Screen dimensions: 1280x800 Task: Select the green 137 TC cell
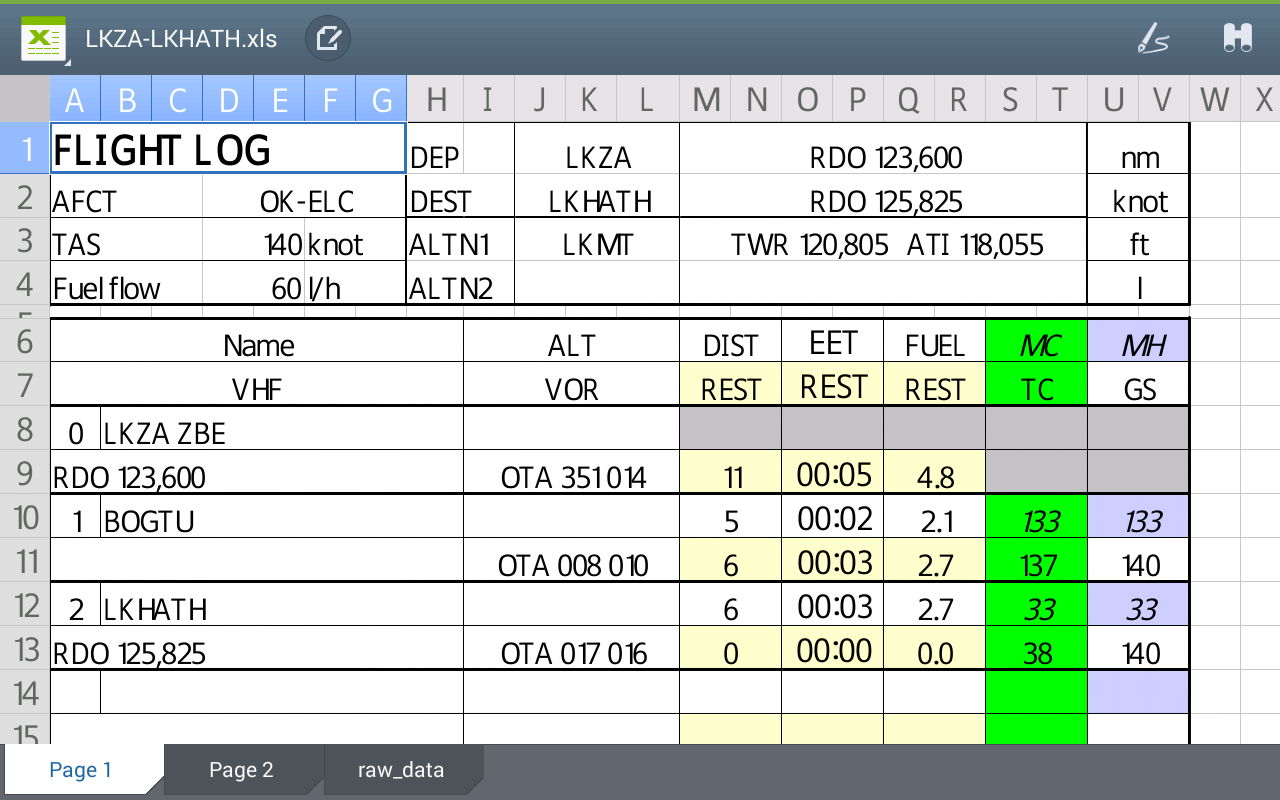1037,562
